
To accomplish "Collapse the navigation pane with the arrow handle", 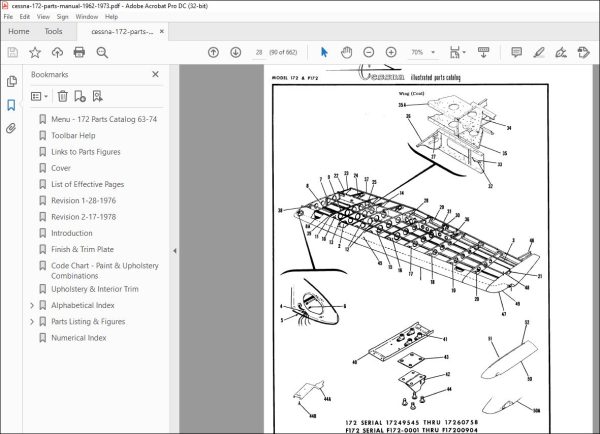I will 175,251.
